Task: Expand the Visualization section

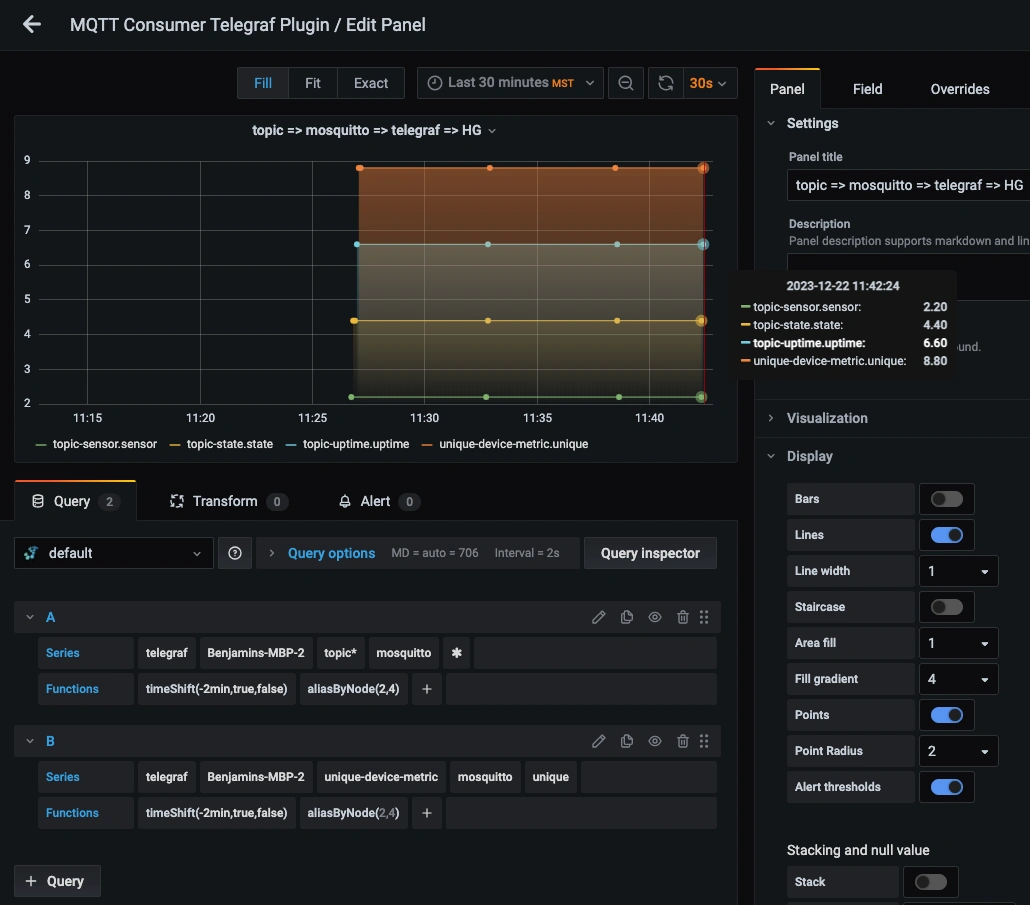Action: point(771,418)
